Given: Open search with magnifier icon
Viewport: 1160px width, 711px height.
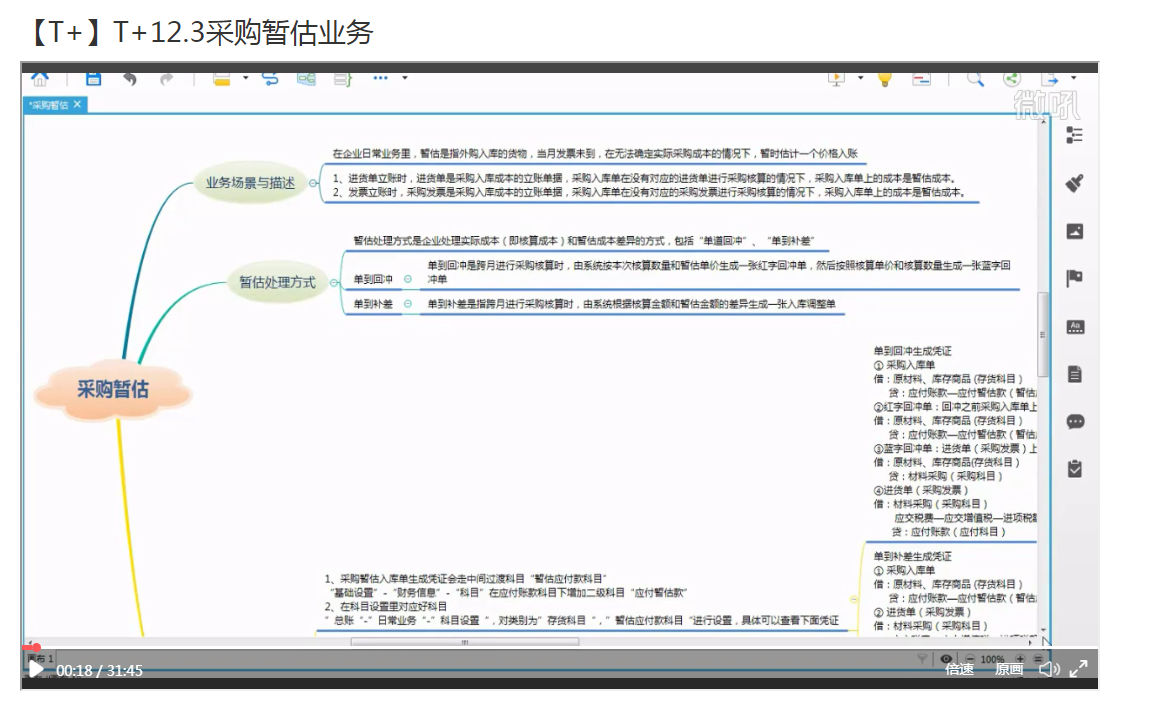Looking at the screenshot, I should (976, 79).
